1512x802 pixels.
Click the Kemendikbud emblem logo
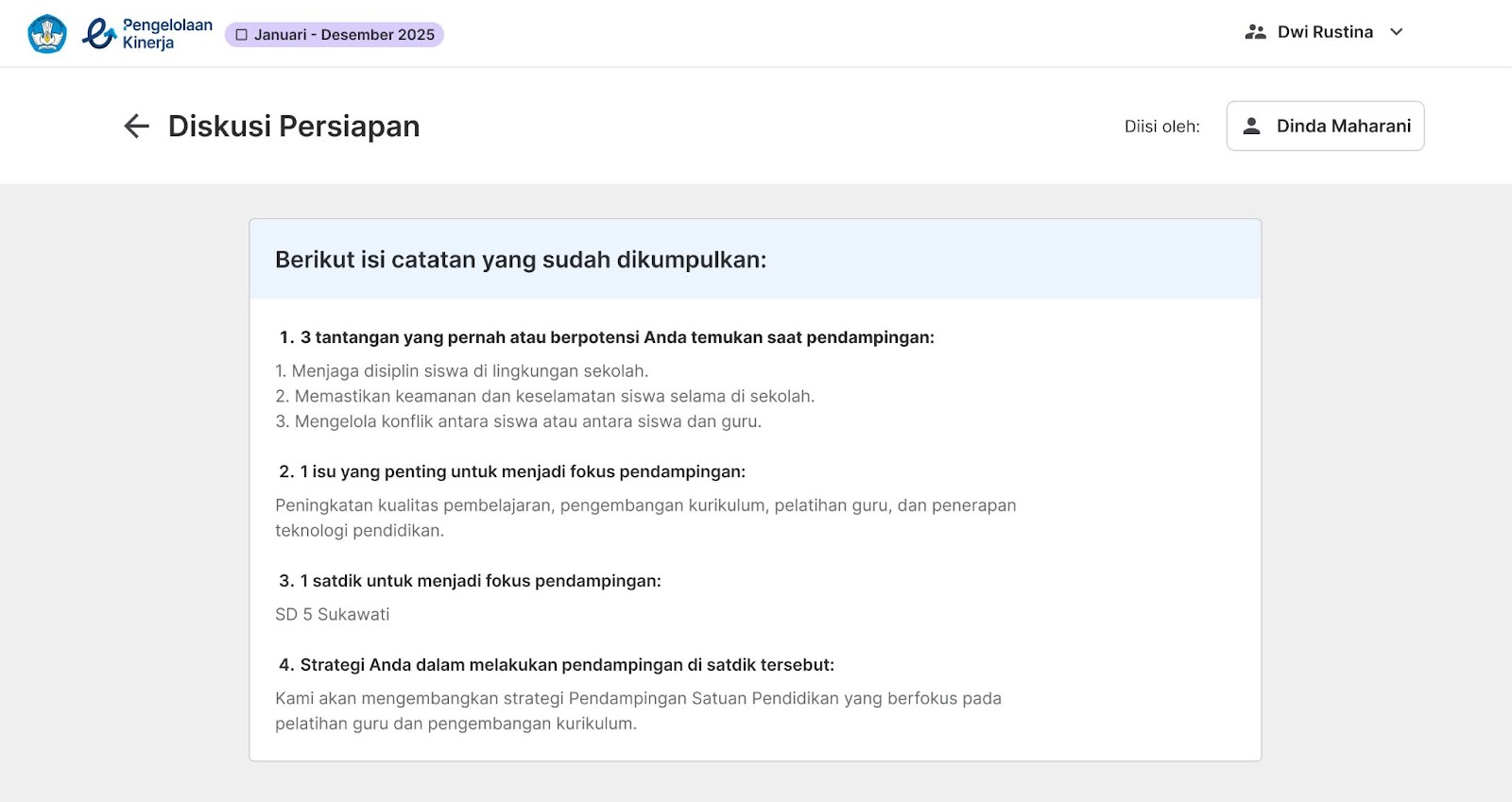coord(47,34)
